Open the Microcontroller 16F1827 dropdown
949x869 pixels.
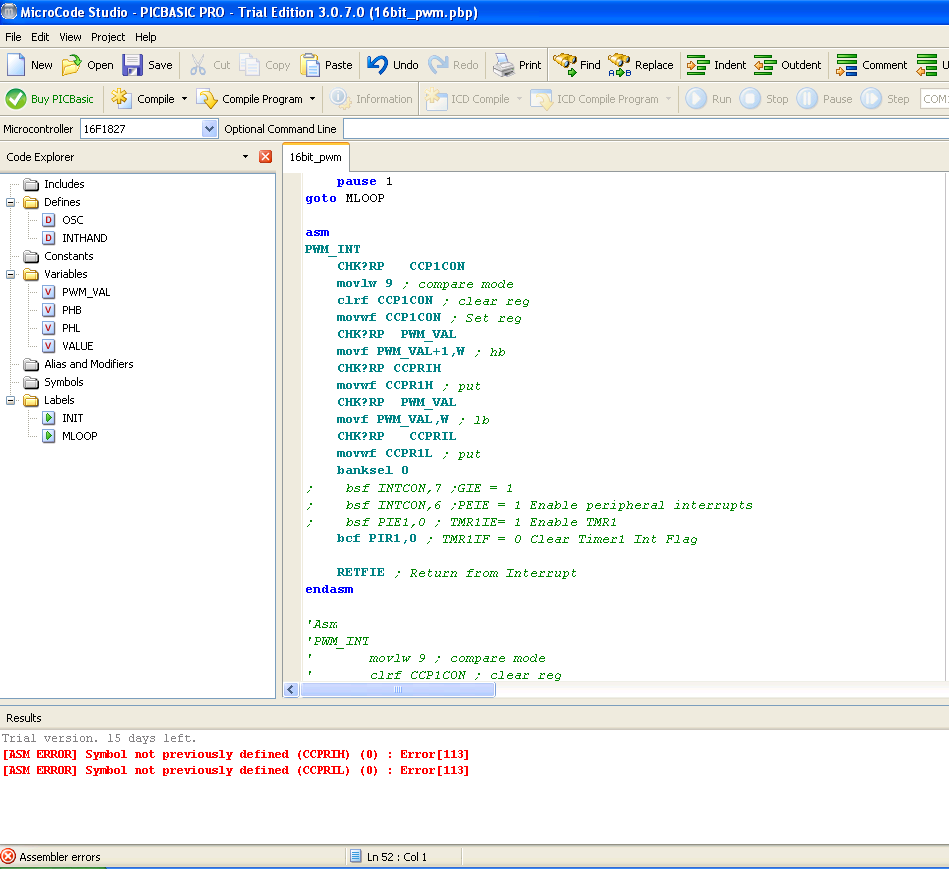point(209,129)
